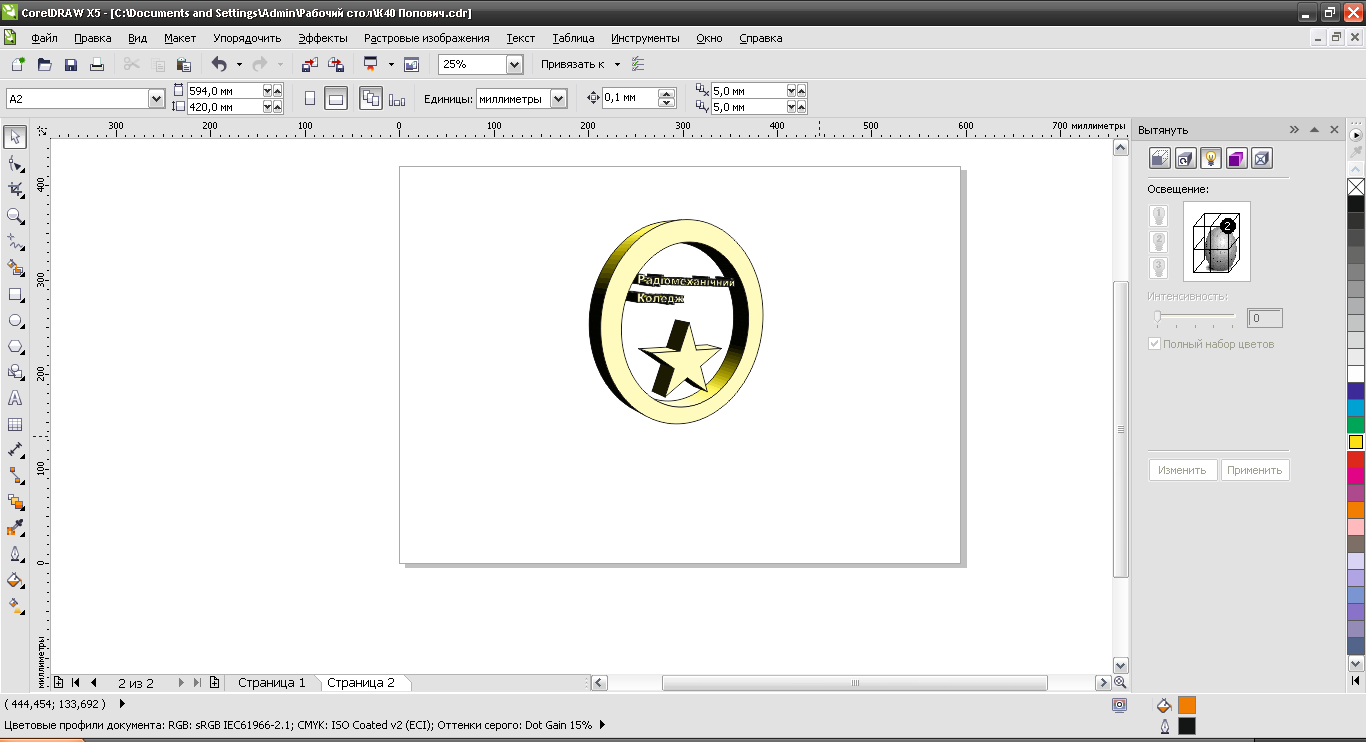
Task: Create a new document
Action: [18, 64]
